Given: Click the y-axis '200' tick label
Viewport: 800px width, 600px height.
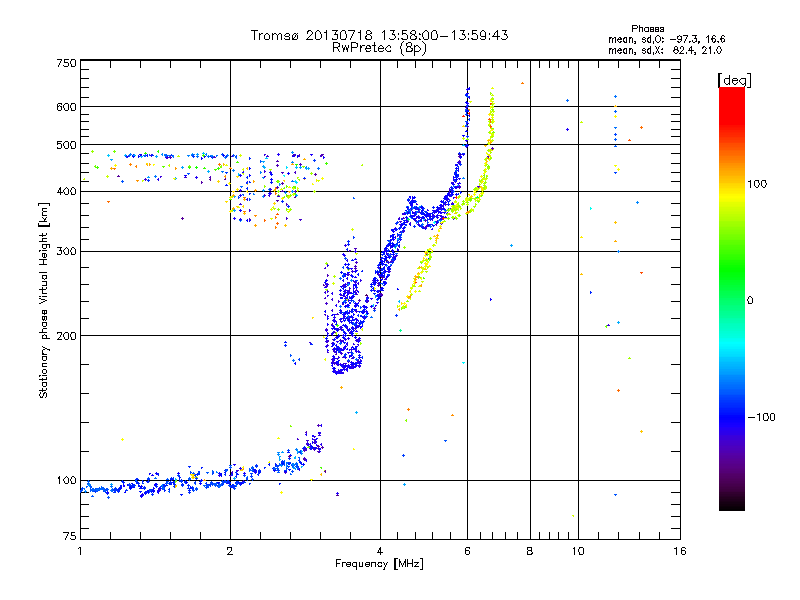Looking at the screenshot, I should (x=66, y=336).
